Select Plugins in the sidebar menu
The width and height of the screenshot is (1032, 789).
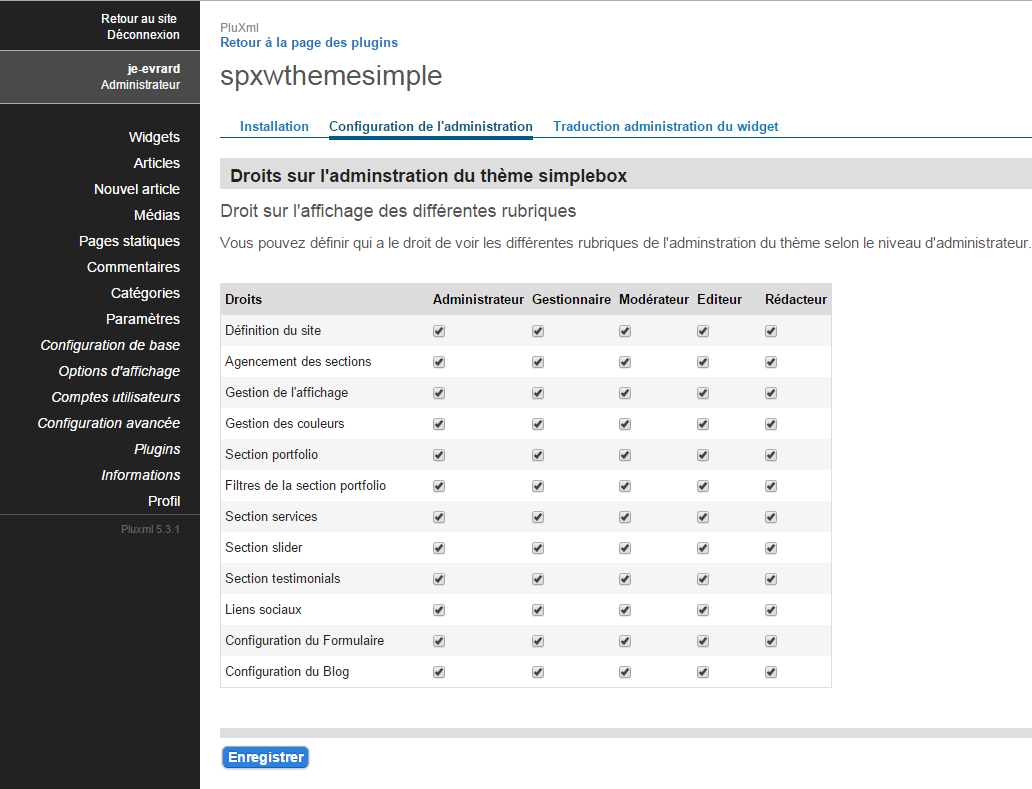[x=157, y=449]
